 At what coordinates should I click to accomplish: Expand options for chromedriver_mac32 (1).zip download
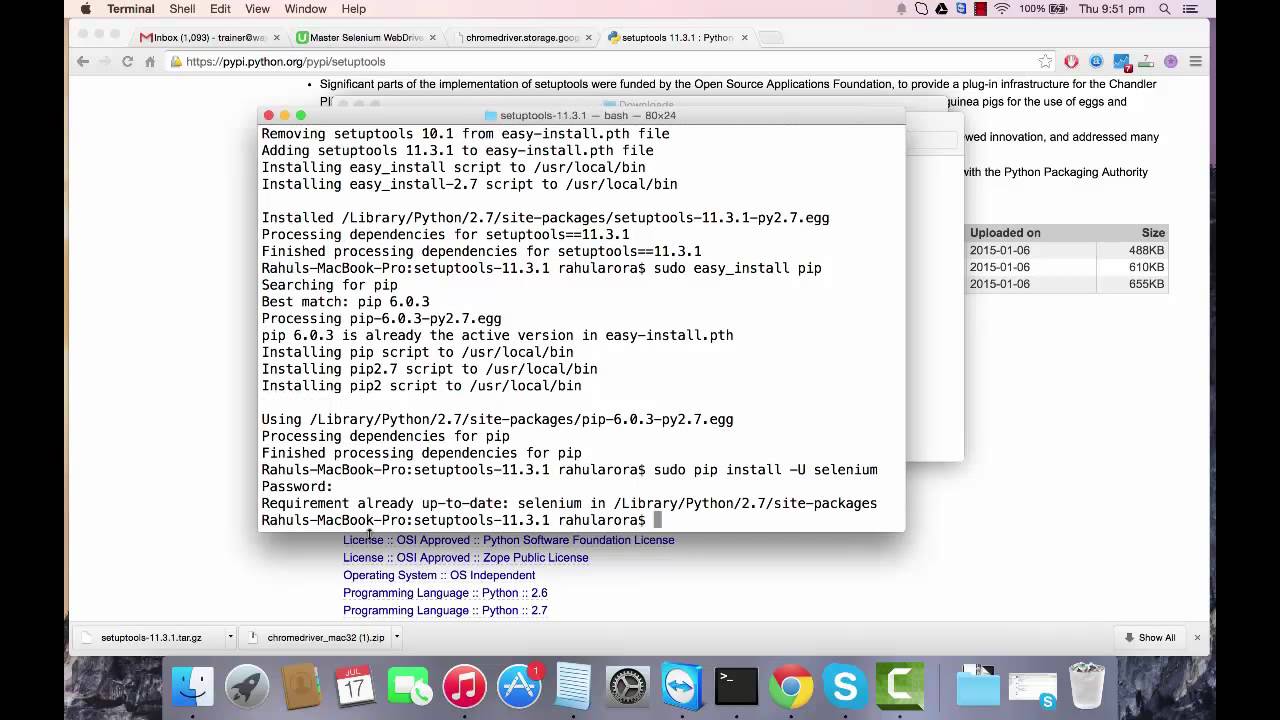point(397,637)
